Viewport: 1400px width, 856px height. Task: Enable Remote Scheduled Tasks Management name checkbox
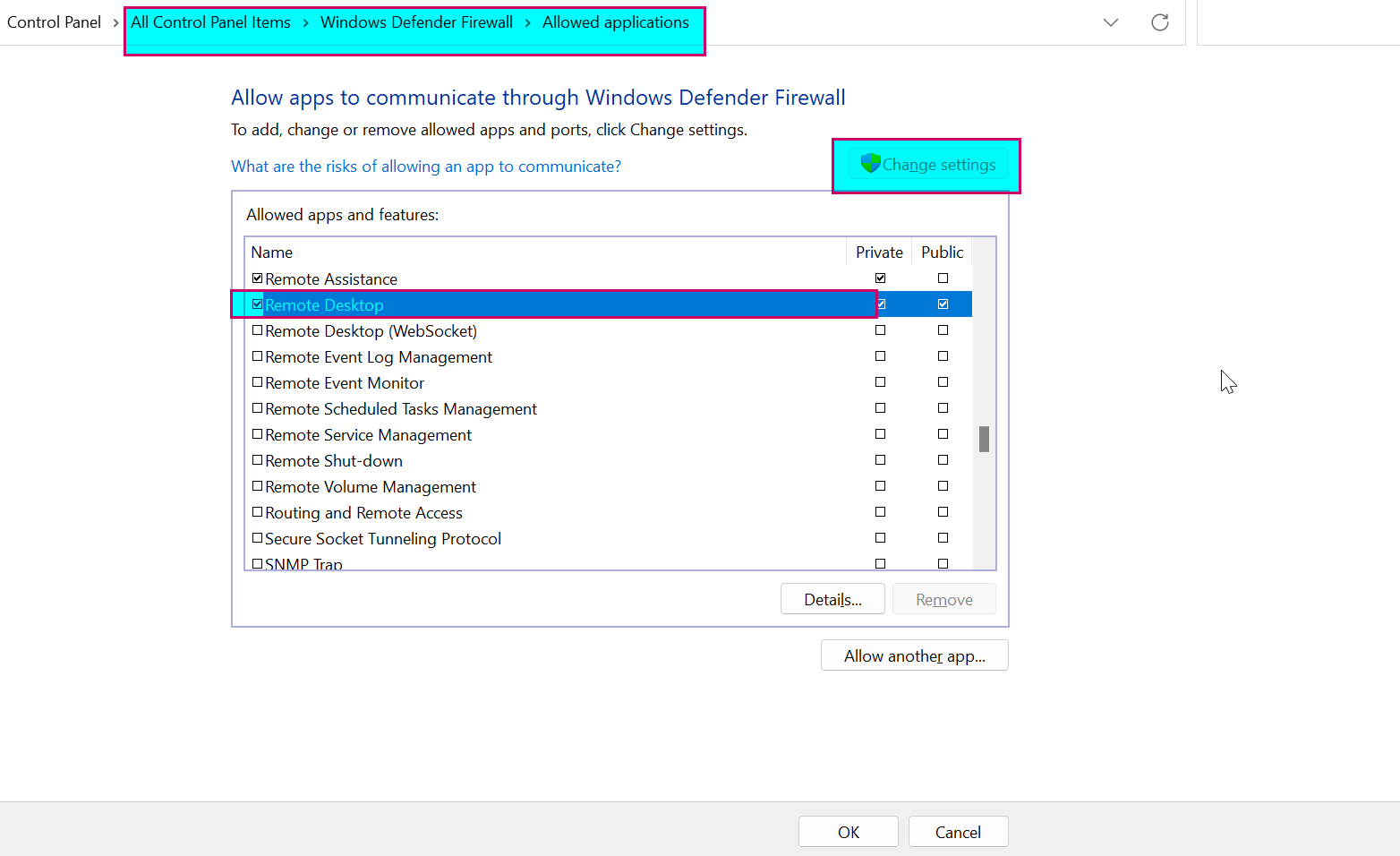(257, 408)
